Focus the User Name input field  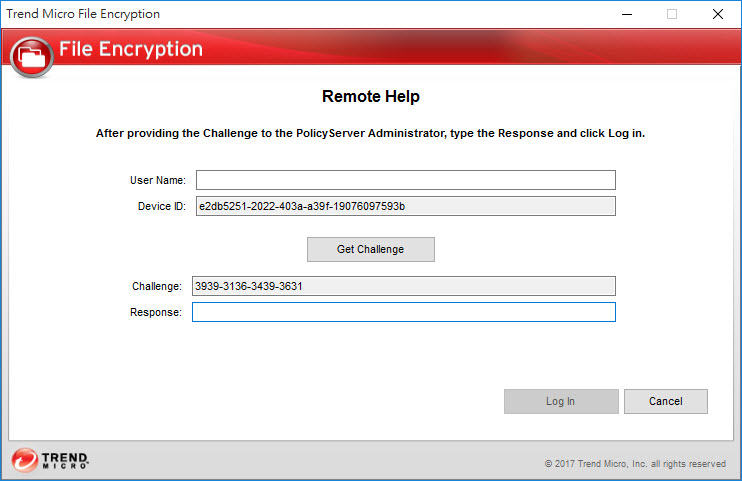pos(405,180)
